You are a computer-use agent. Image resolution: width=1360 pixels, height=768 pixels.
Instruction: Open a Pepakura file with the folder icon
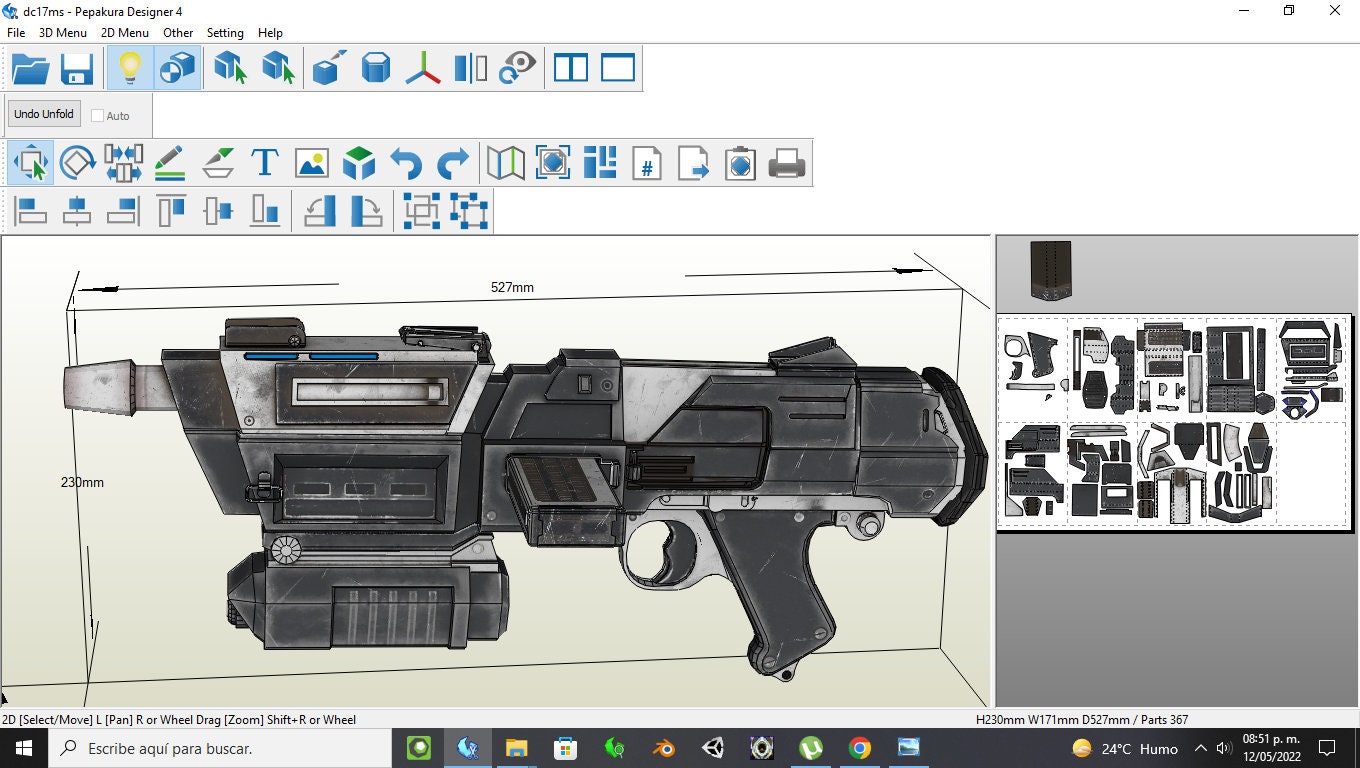[x=28, y=67]
